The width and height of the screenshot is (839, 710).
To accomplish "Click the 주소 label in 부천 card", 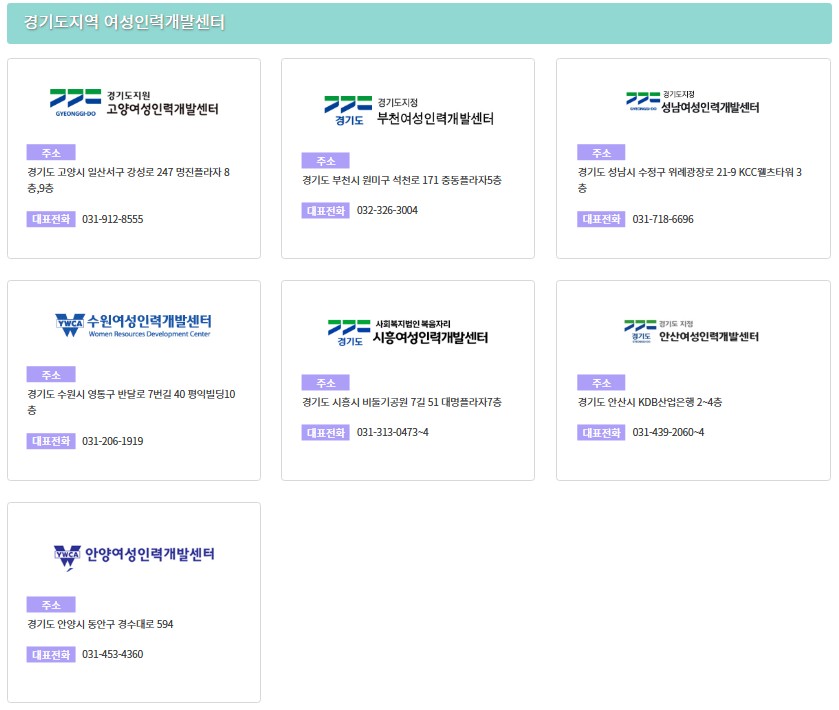I will tap(325, 161).
